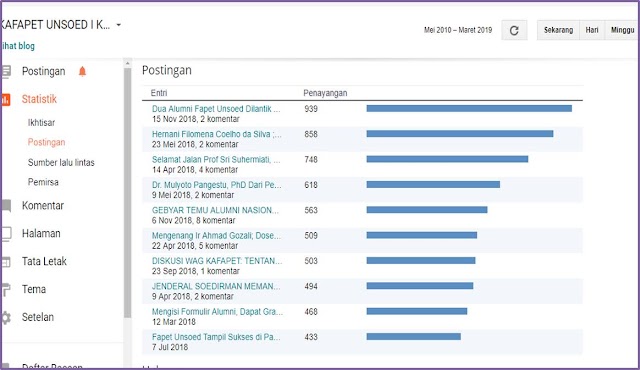
Task: Click the Tata Letak layout icon
Action: point(6,261)
